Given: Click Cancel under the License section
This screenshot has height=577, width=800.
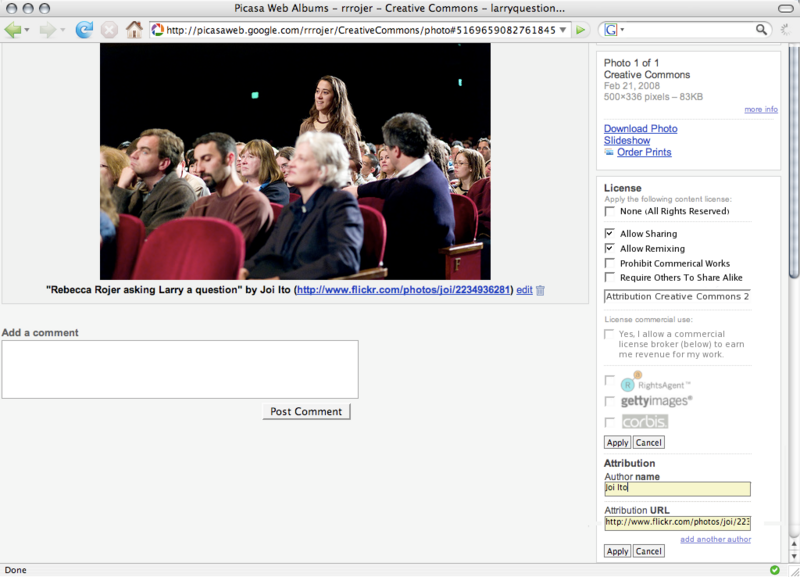Looking at the screenshot, I should pyautogui.click(x=648, y=443).
